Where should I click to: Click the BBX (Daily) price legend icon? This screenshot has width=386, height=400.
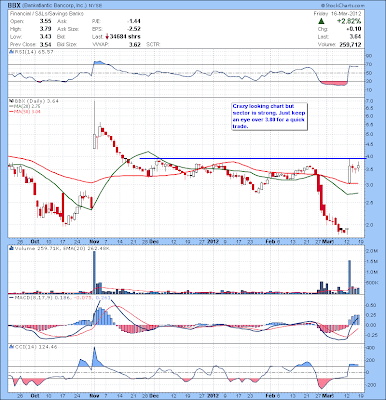tap(11, 101)
